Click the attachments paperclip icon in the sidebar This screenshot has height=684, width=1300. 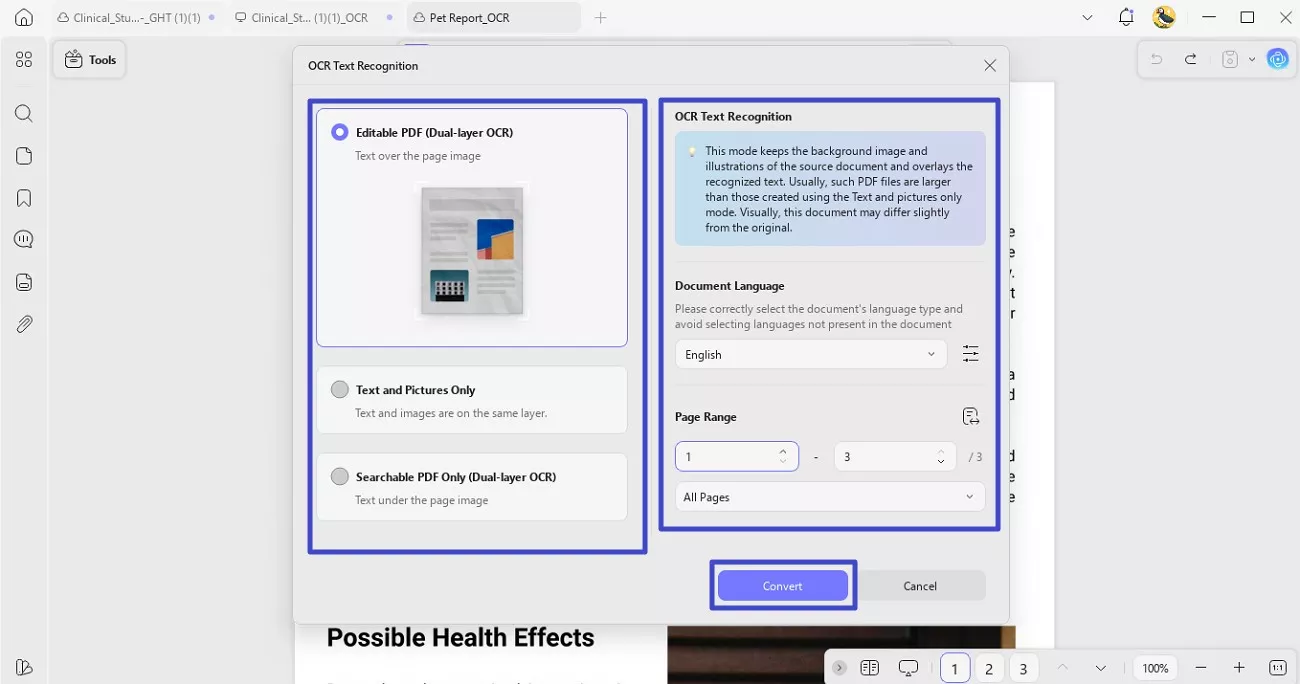coord(24,323)
